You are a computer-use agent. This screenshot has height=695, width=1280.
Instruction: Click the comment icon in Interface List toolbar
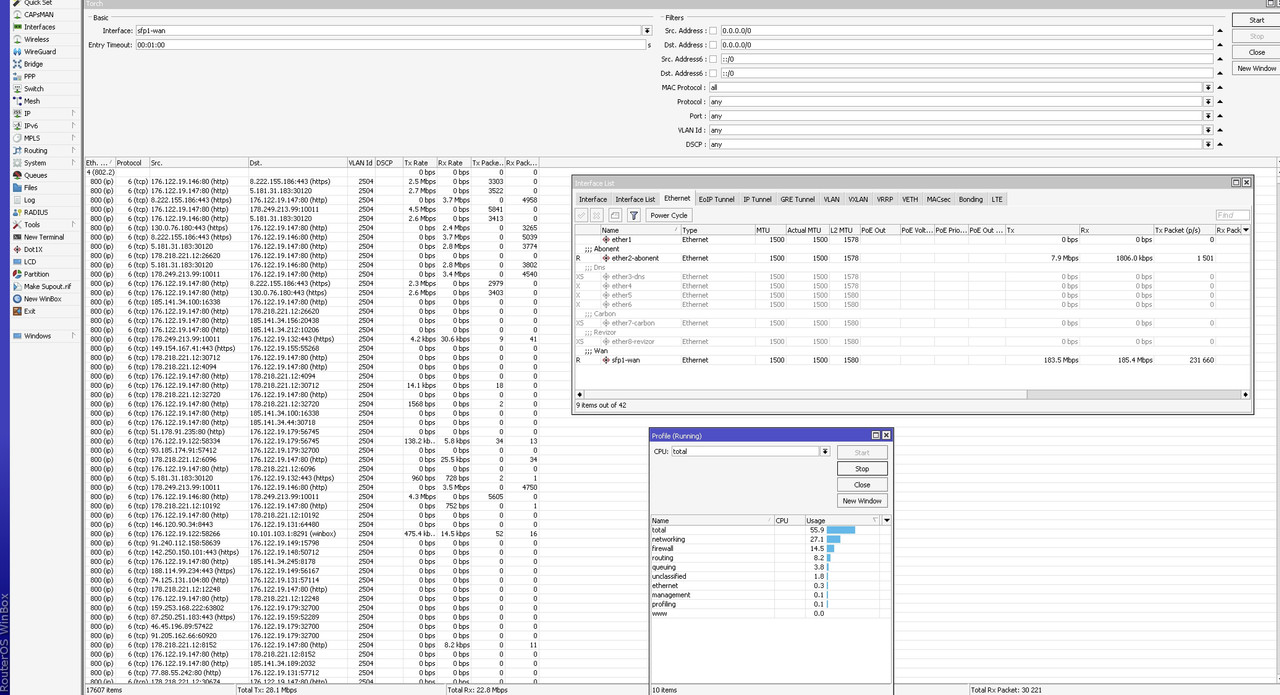(x=614, y=215)
